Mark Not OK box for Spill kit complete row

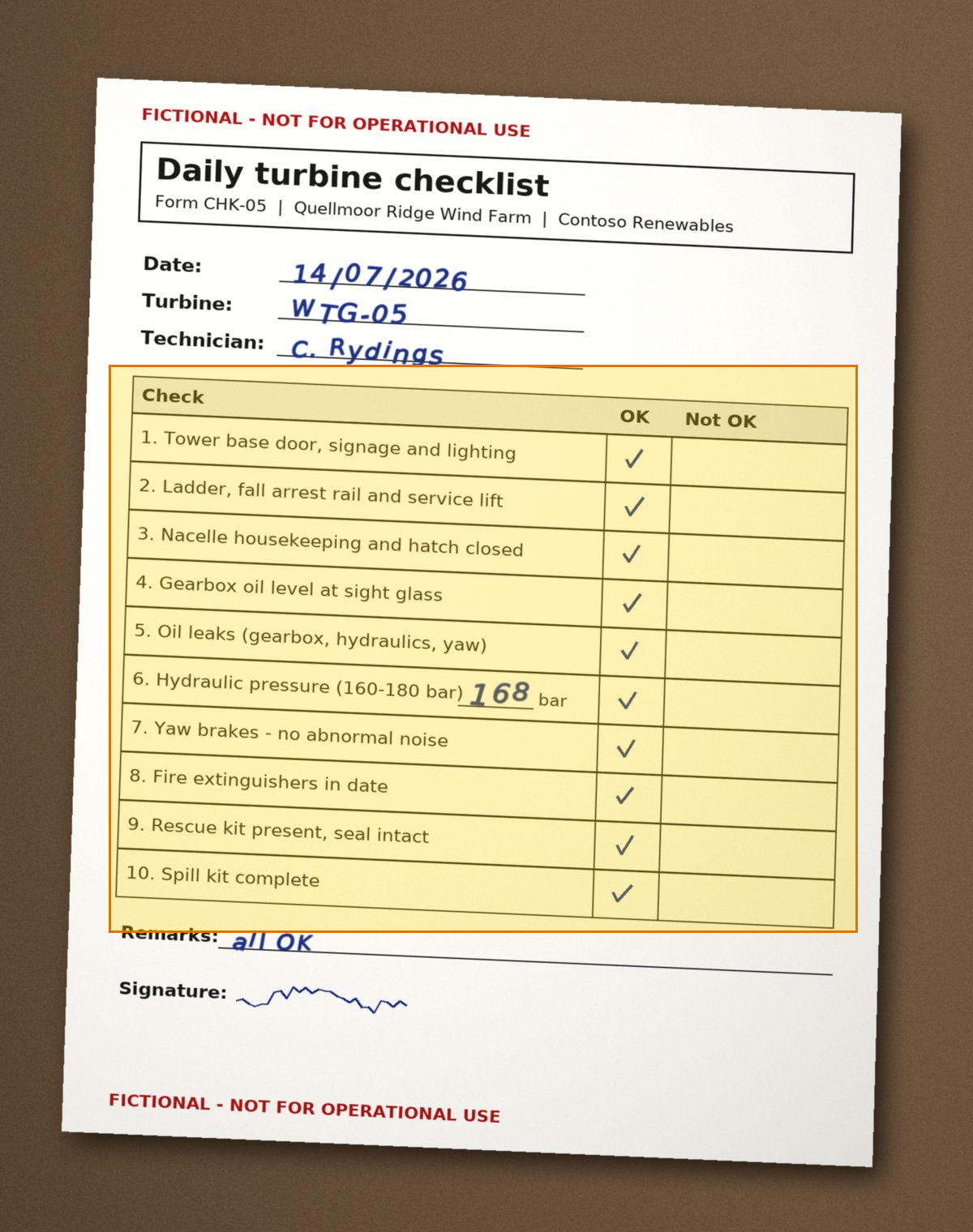(x=746, y=900)
